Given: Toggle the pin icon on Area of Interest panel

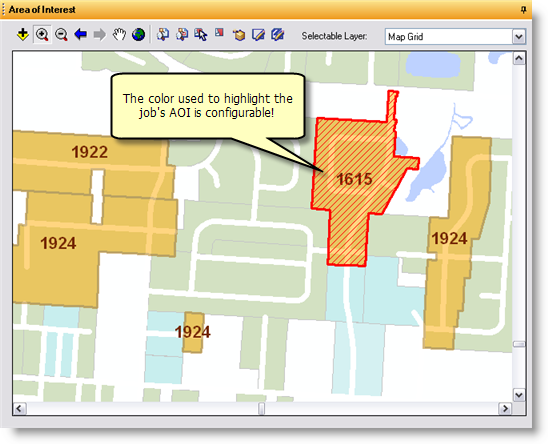Looking at the screenshot, I should point(523,9).
